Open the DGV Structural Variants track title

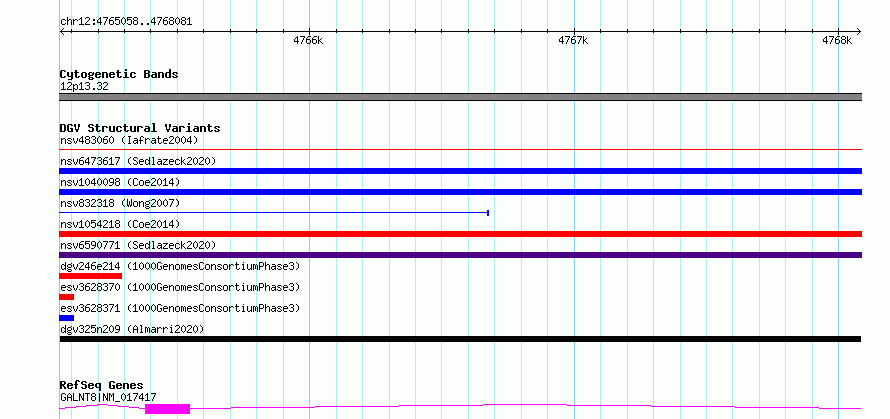[x=140, y=128]
